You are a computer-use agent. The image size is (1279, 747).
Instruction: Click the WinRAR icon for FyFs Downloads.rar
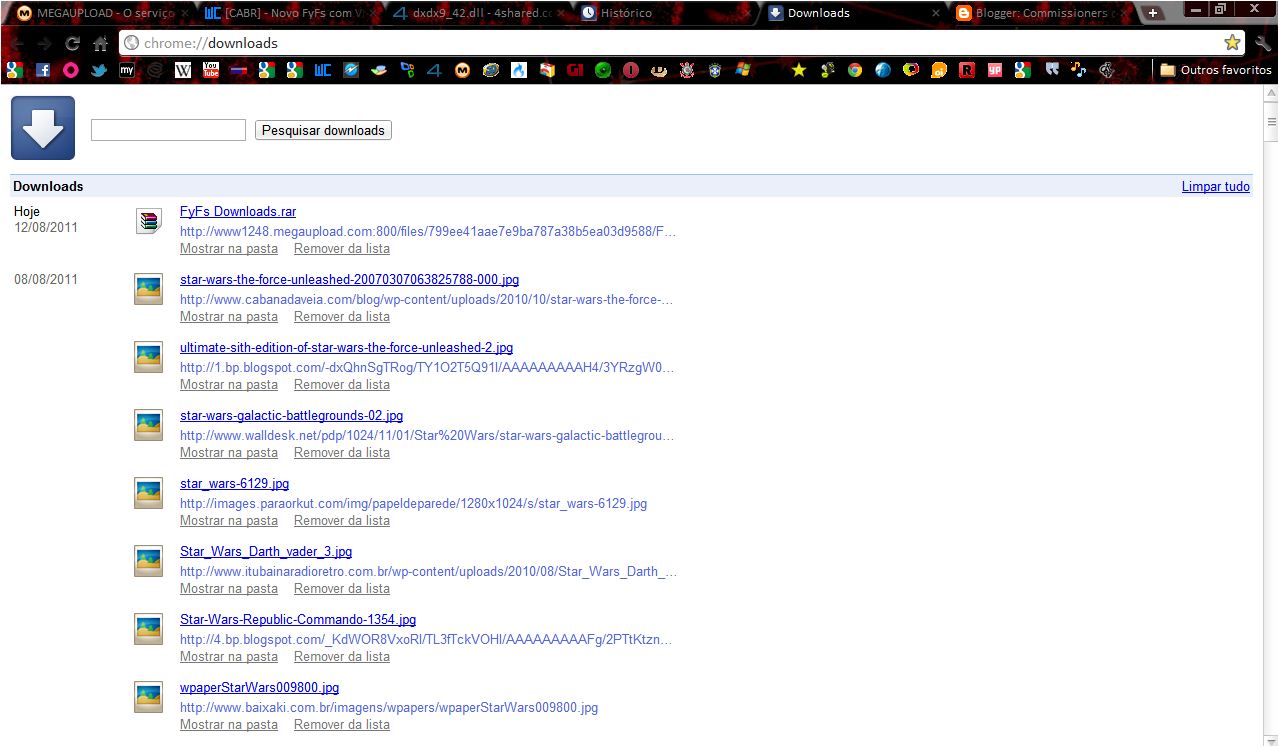point(148,221)
